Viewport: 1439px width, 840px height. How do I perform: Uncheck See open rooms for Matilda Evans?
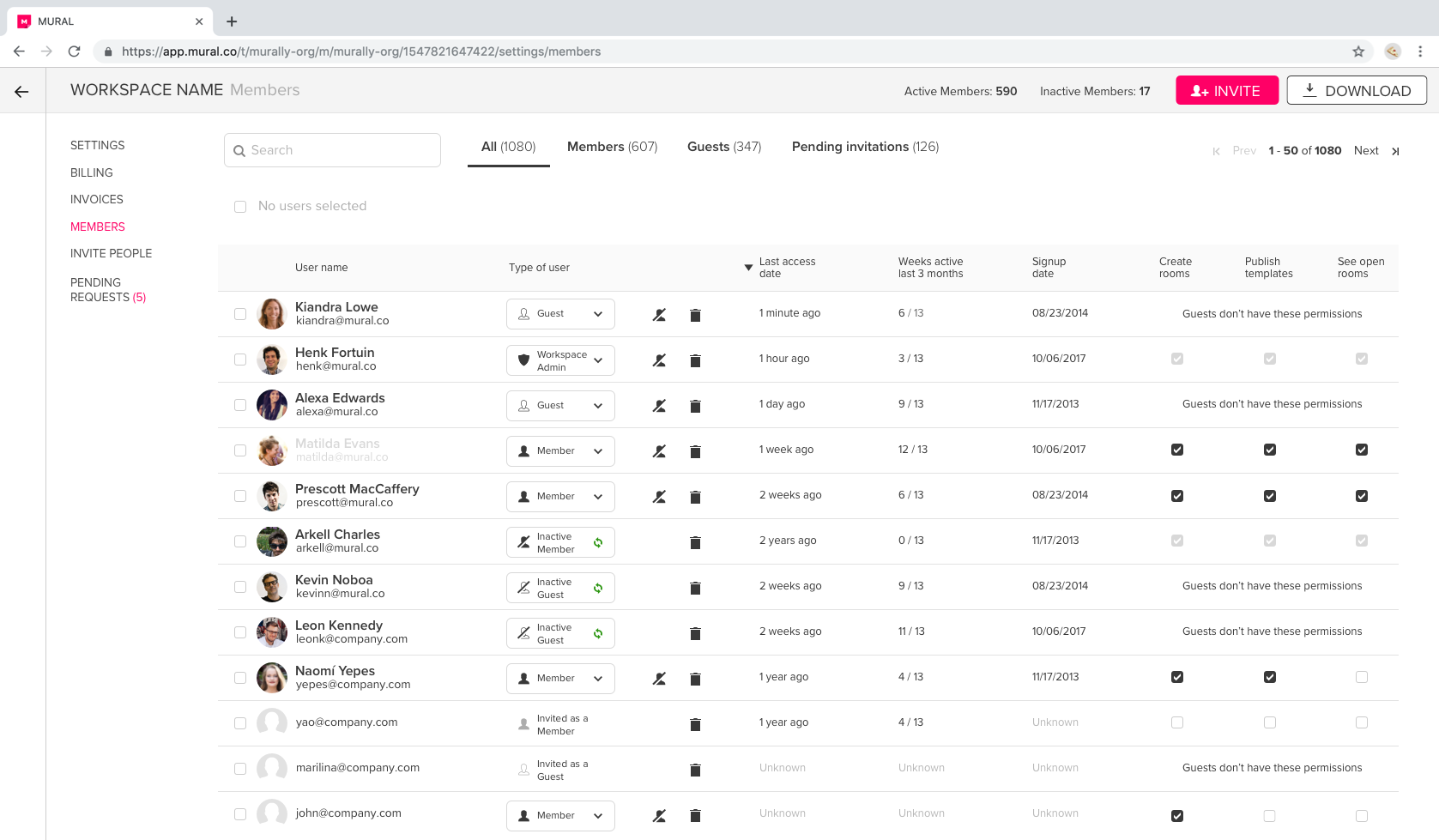[1362, 450]
